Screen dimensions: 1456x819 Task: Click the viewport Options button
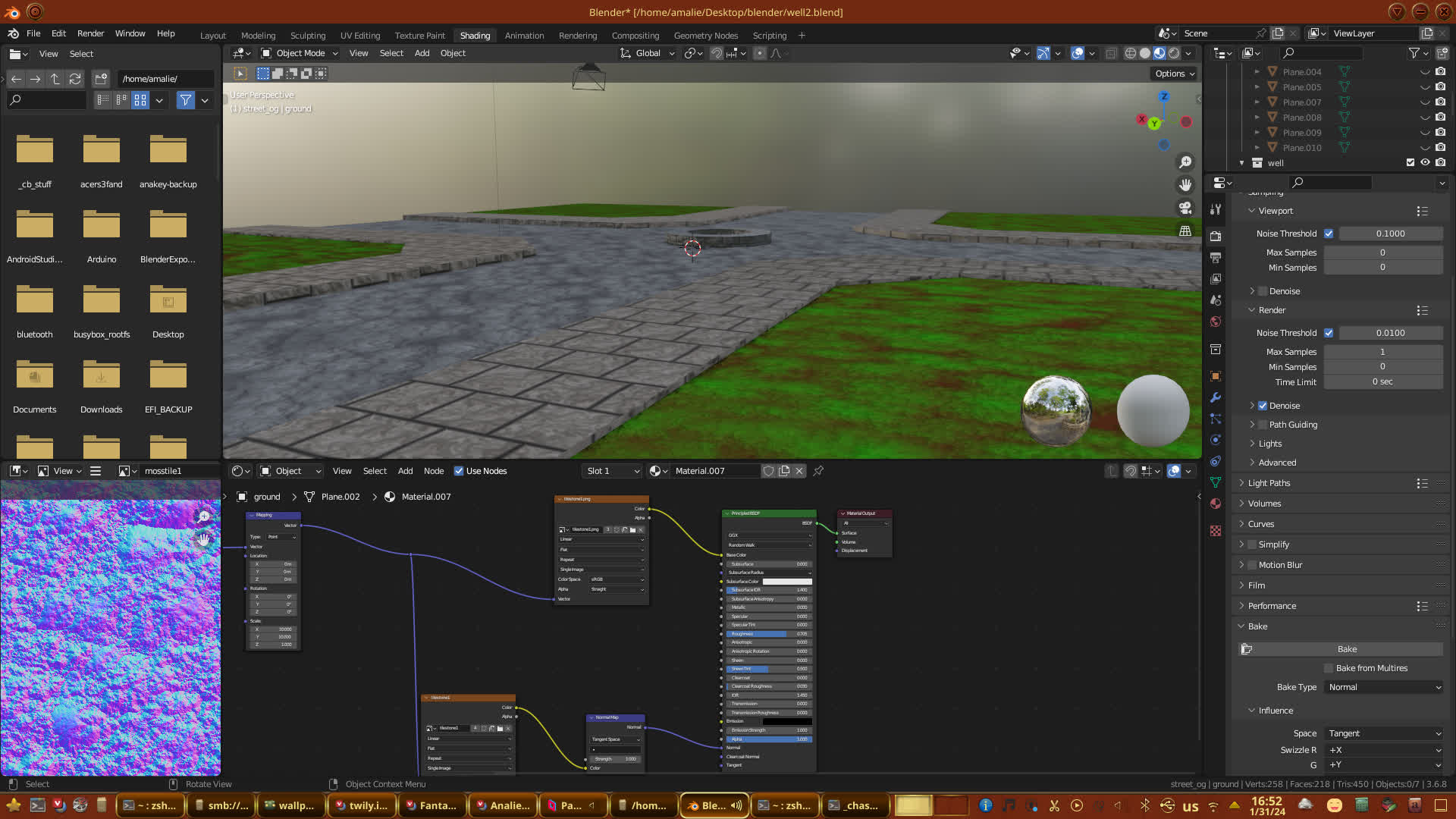tap(1174, 74)
